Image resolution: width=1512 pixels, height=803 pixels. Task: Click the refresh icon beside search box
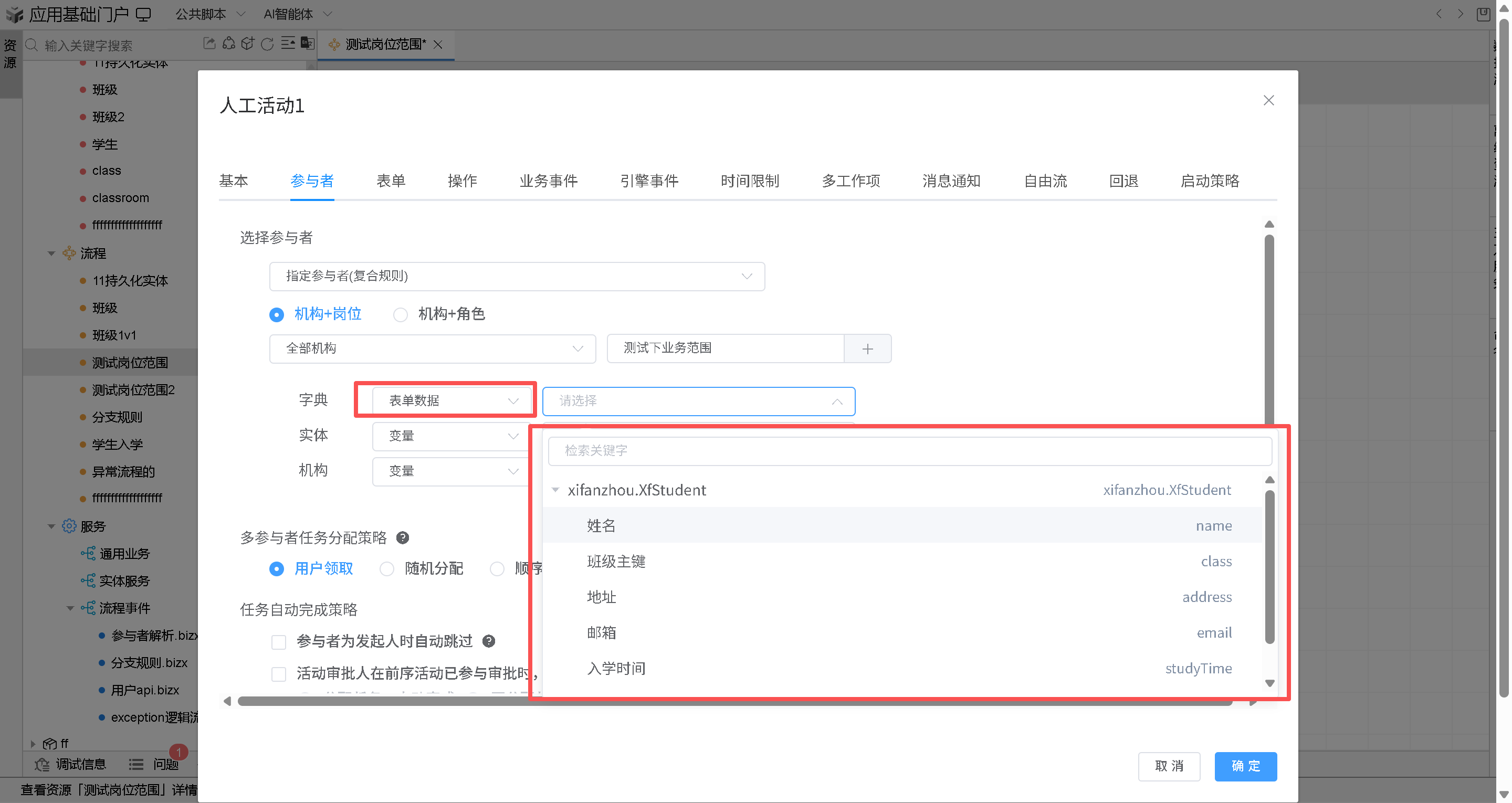(x=267, y=44)
